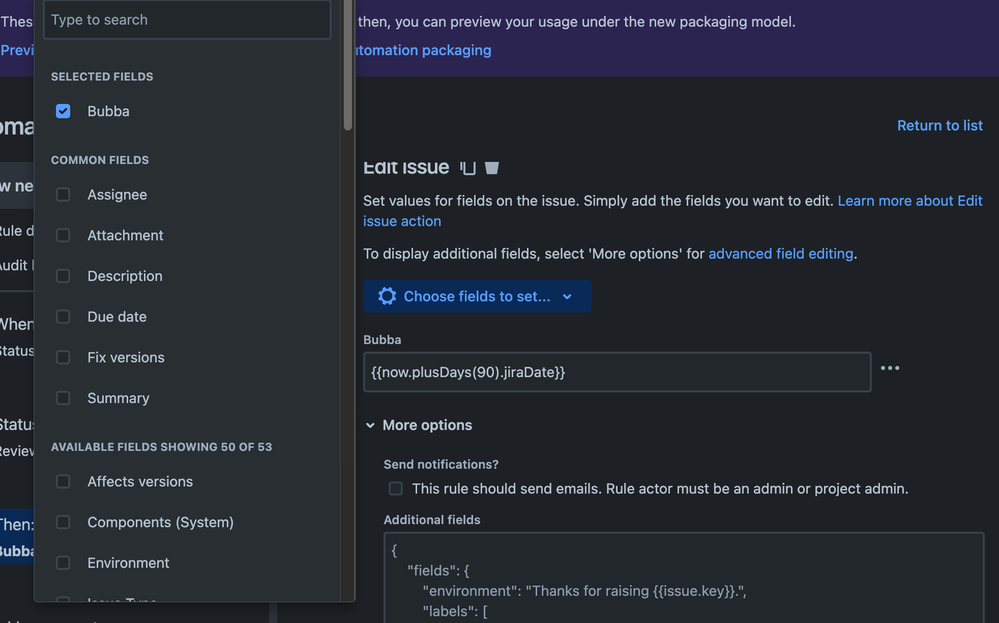Click the gear icon on Choose fields button
The width and height of the screenshot is (999, 623).
tap(387, 296)
